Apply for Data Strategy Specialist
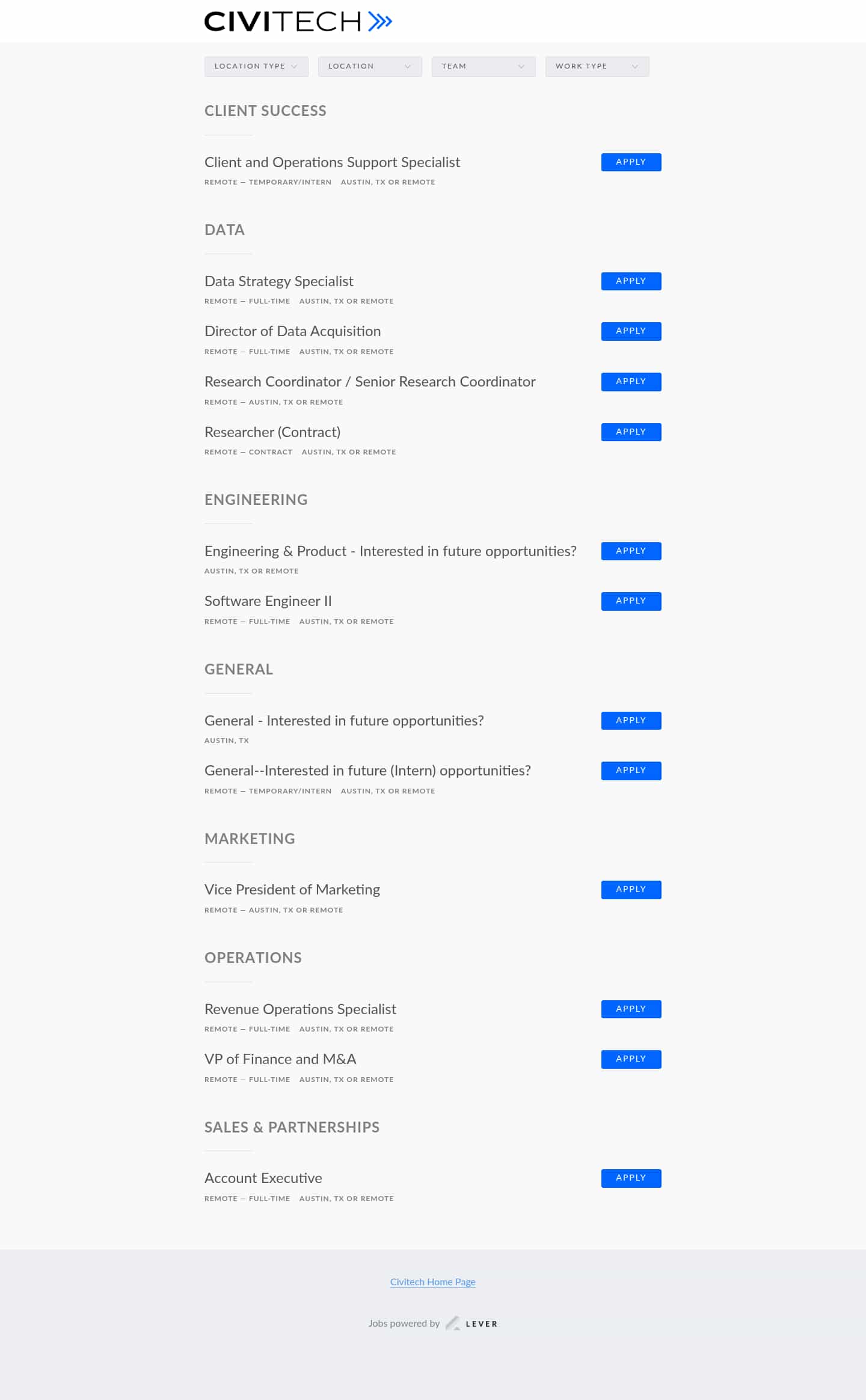Image resolution: width=866 pixels, height=1400 pixels. tap(631, 281)
